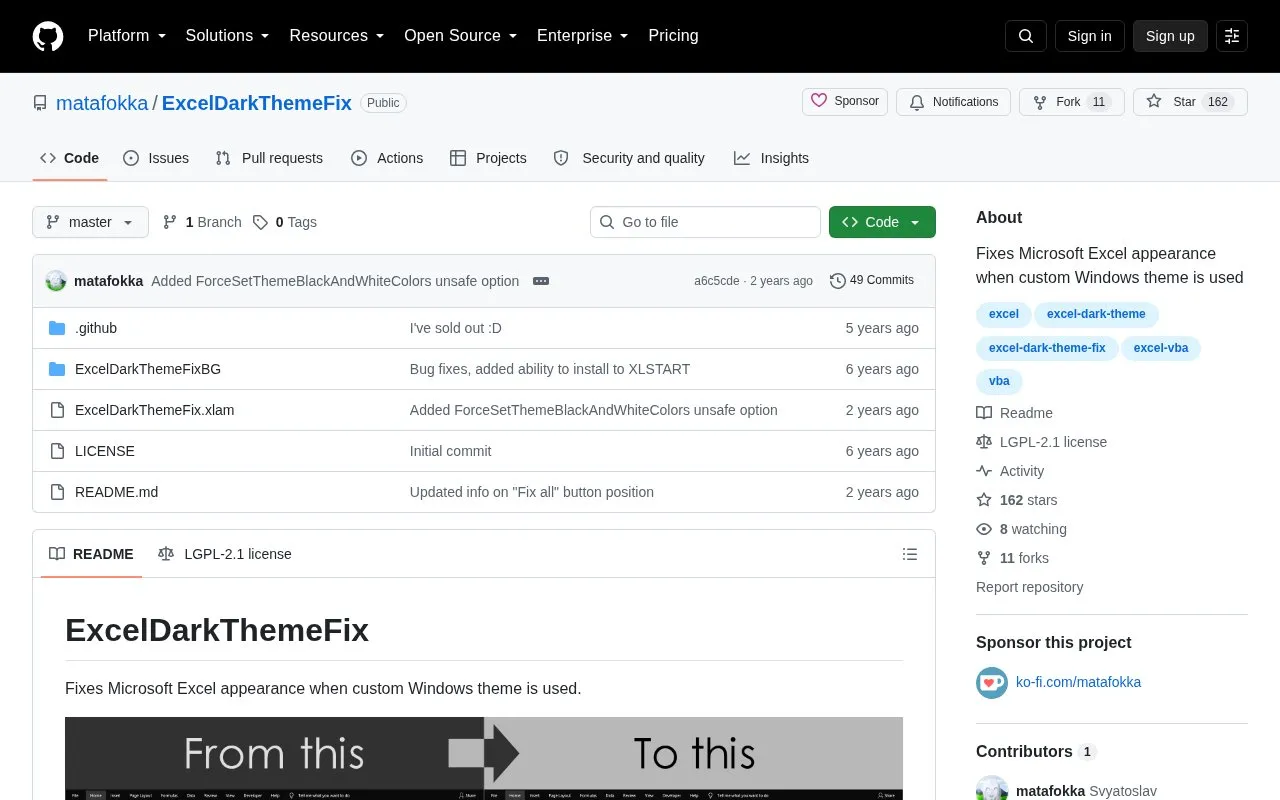Open the Projects tab
The width and height of the screenshot is (1280, 800).
coord(488,158)
